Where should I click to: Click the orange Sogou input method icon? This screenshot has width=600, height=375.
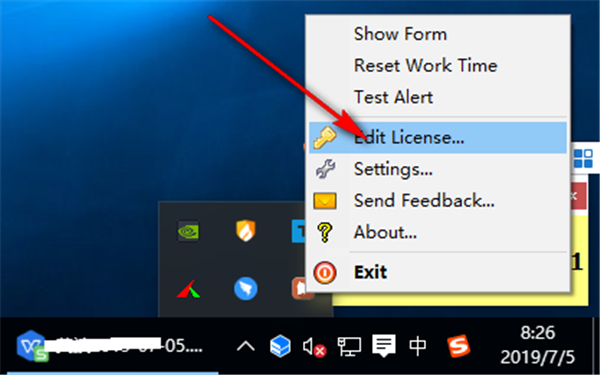point(458,346)
